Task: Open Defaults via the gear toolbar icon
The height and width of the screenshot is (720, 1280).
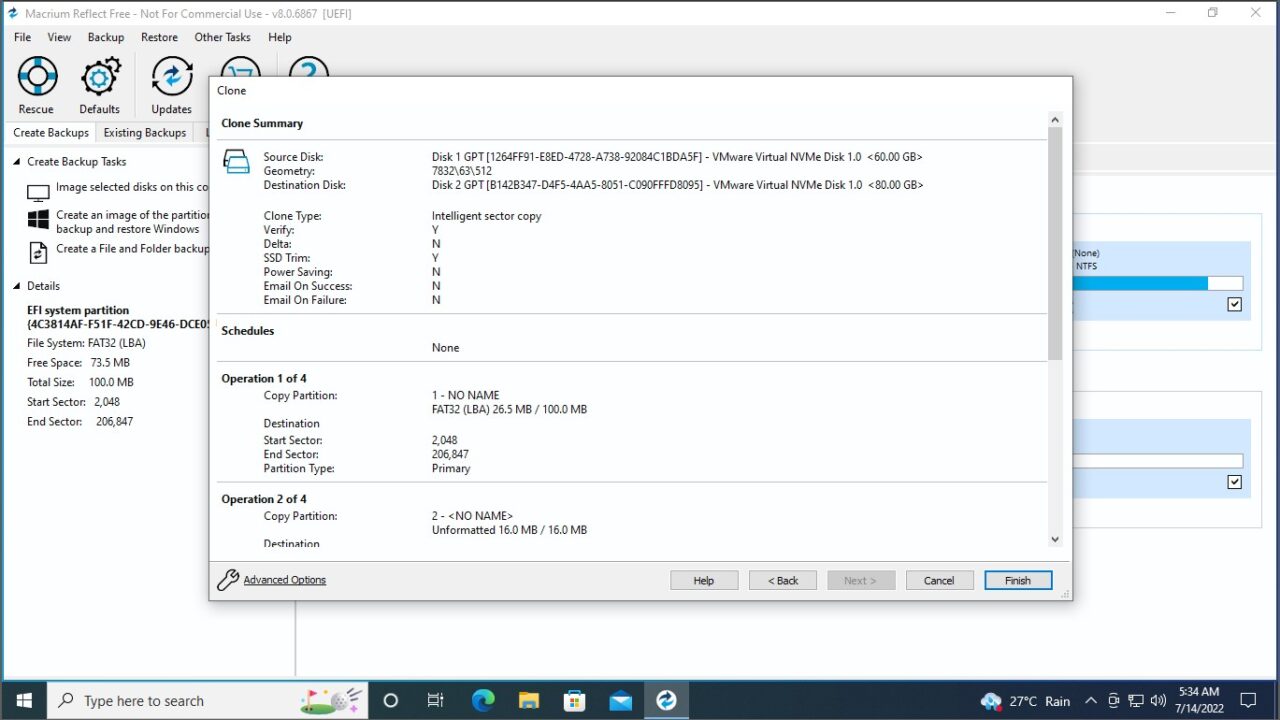Action: (100, 76)
